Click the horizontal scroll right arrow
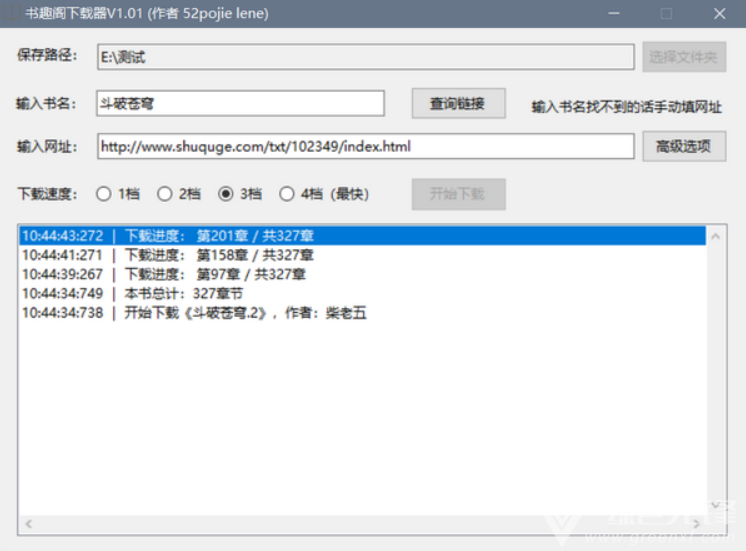The height and width of the screenshot is (551, 746). tap(697, 524)
